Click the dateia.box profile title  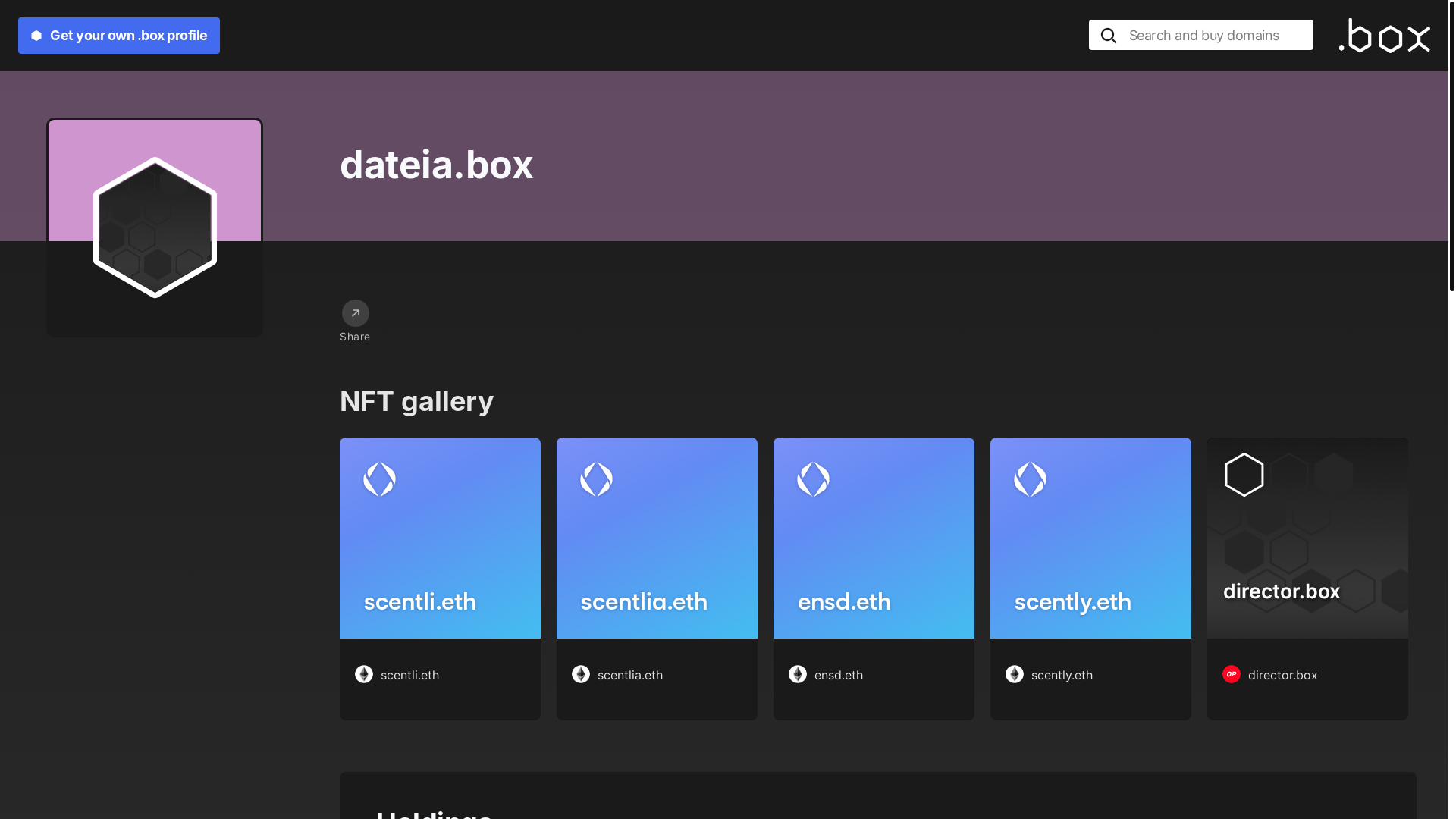436,165
